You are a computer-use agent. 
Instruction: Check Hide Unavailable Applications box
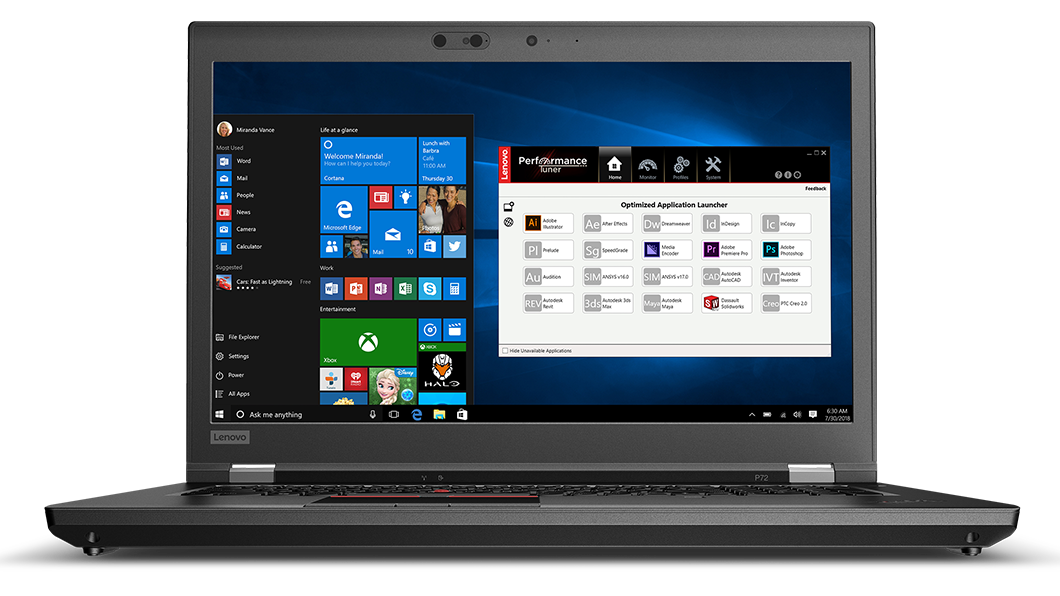(x=504, y=351)
